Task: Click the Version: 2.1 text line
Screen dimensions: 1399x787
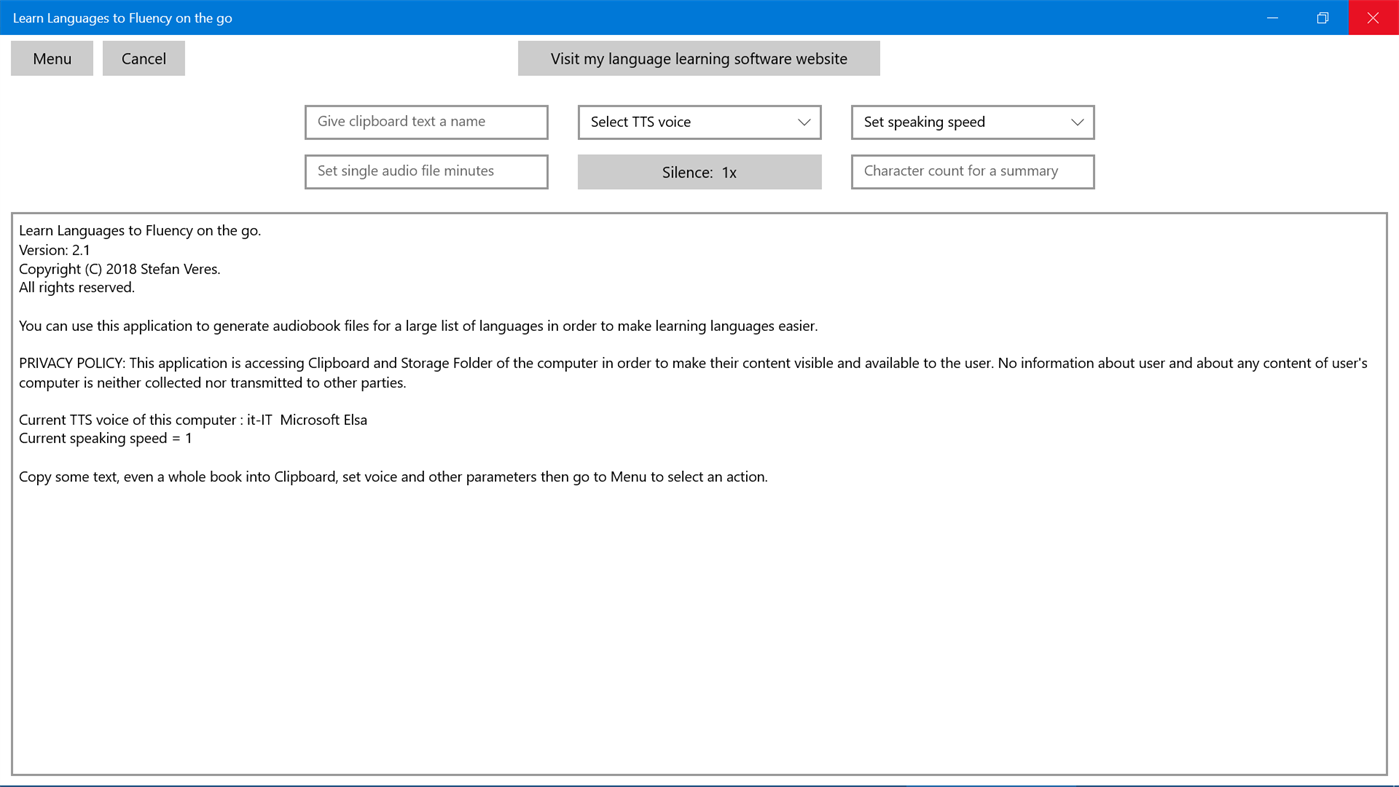Action: point(55,249)
